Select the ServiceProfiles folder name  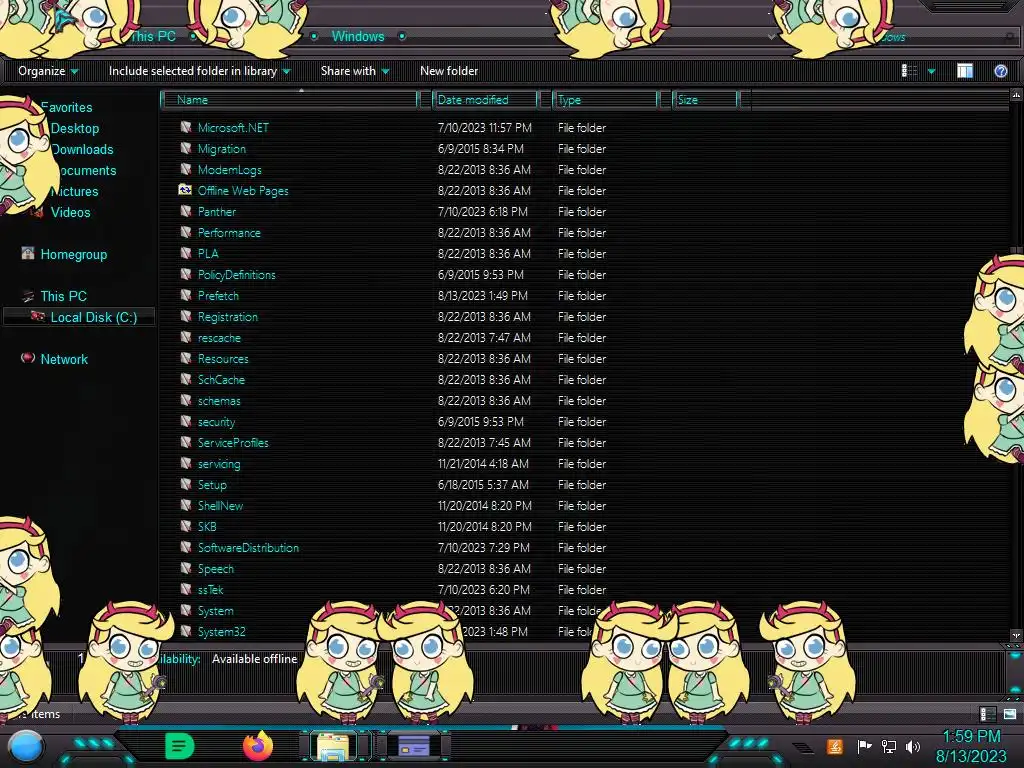[232, 443]
